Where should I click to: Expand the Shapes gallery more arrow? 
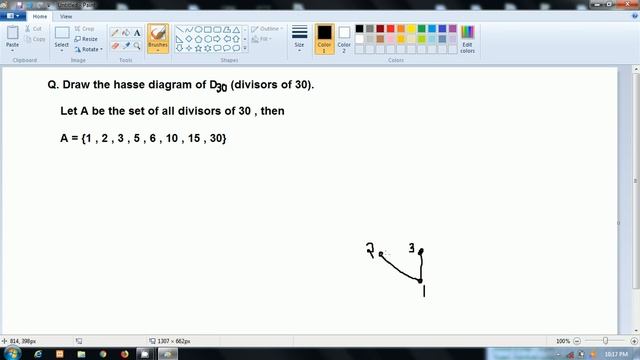(245, 48)
